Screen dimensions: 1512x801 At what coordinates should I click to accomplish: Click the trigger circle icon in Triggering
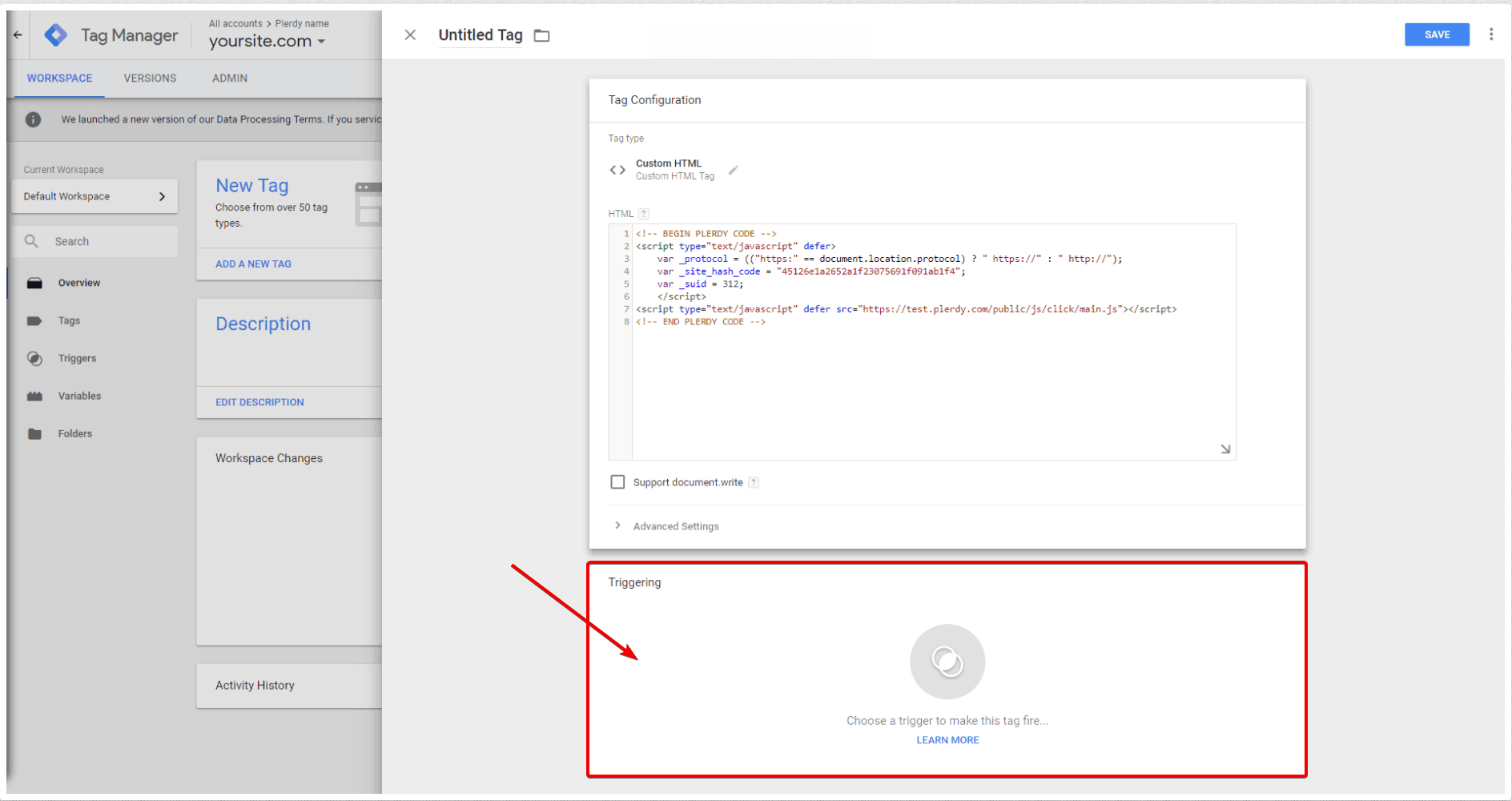pyautogui.click(x=947, y=662)
